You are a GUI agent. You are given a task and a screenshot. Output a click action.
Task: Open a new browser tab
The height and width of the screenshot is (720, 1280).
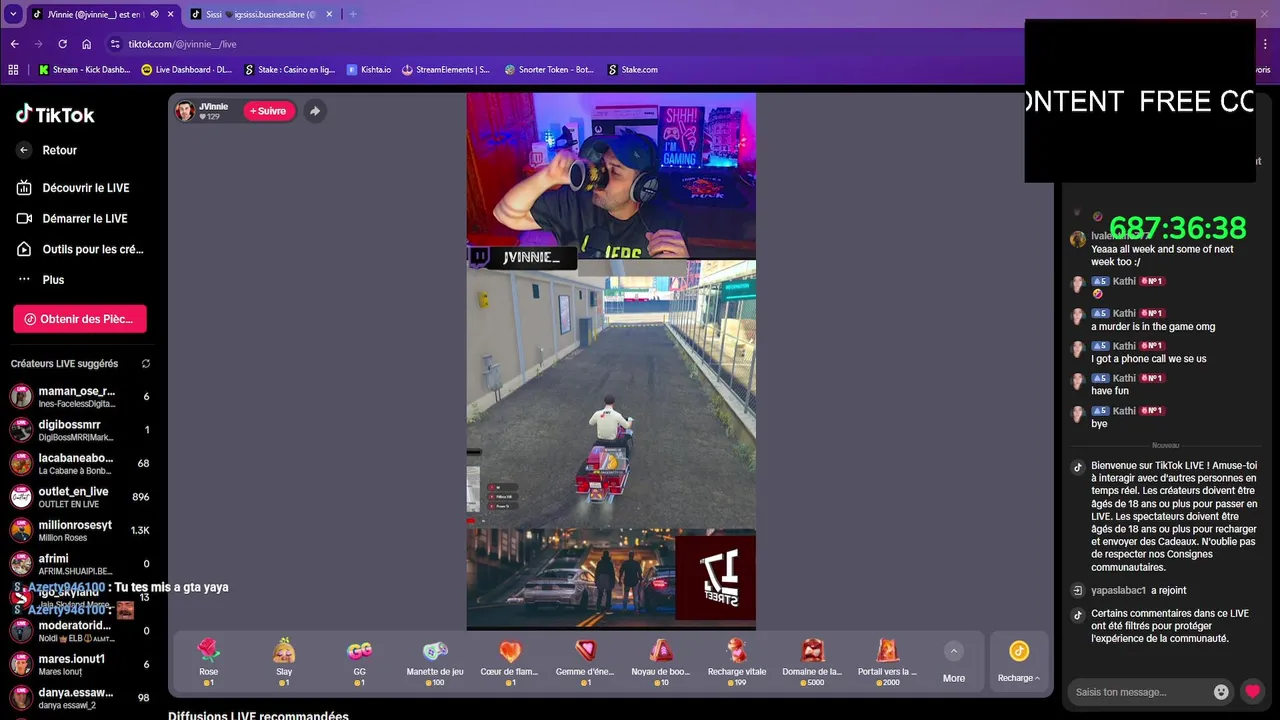[353, 14]
